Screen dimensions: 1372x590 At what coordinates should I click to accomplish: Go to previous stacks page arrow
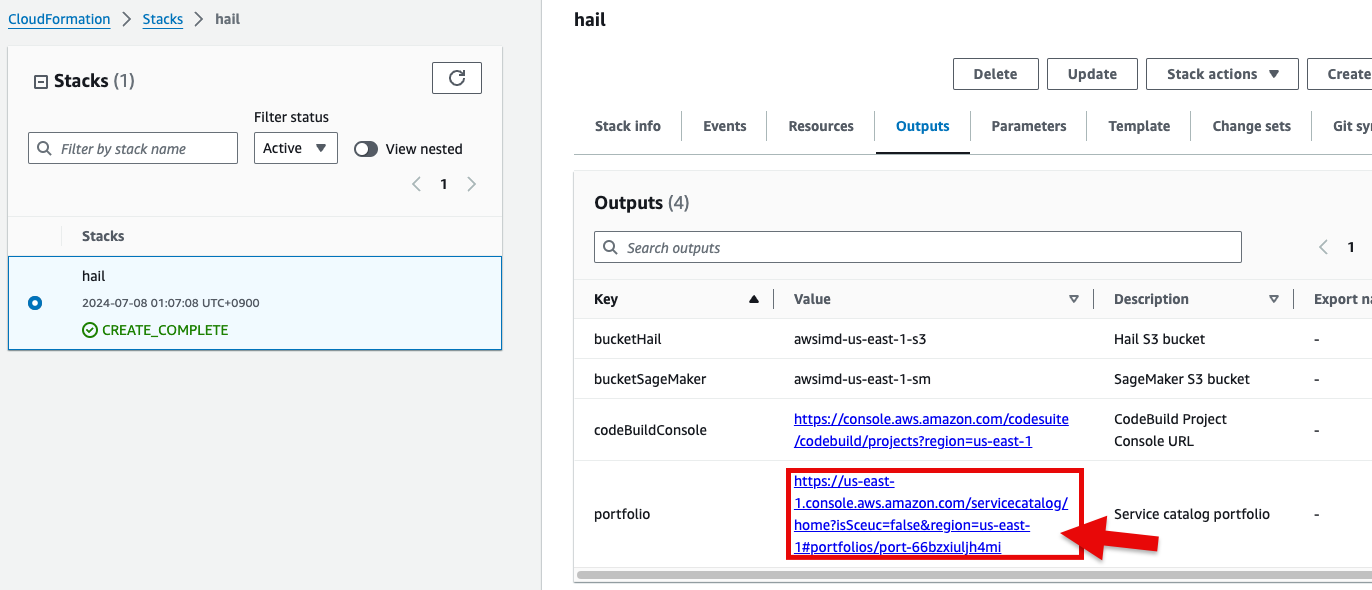pyautogui.click(x=417, y=184)
